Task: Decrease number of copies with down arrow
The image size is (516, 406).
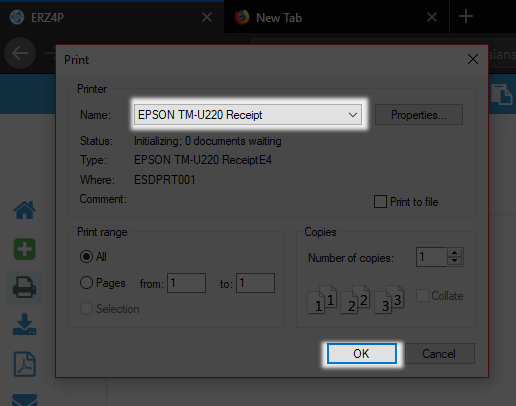Action: 455,261
